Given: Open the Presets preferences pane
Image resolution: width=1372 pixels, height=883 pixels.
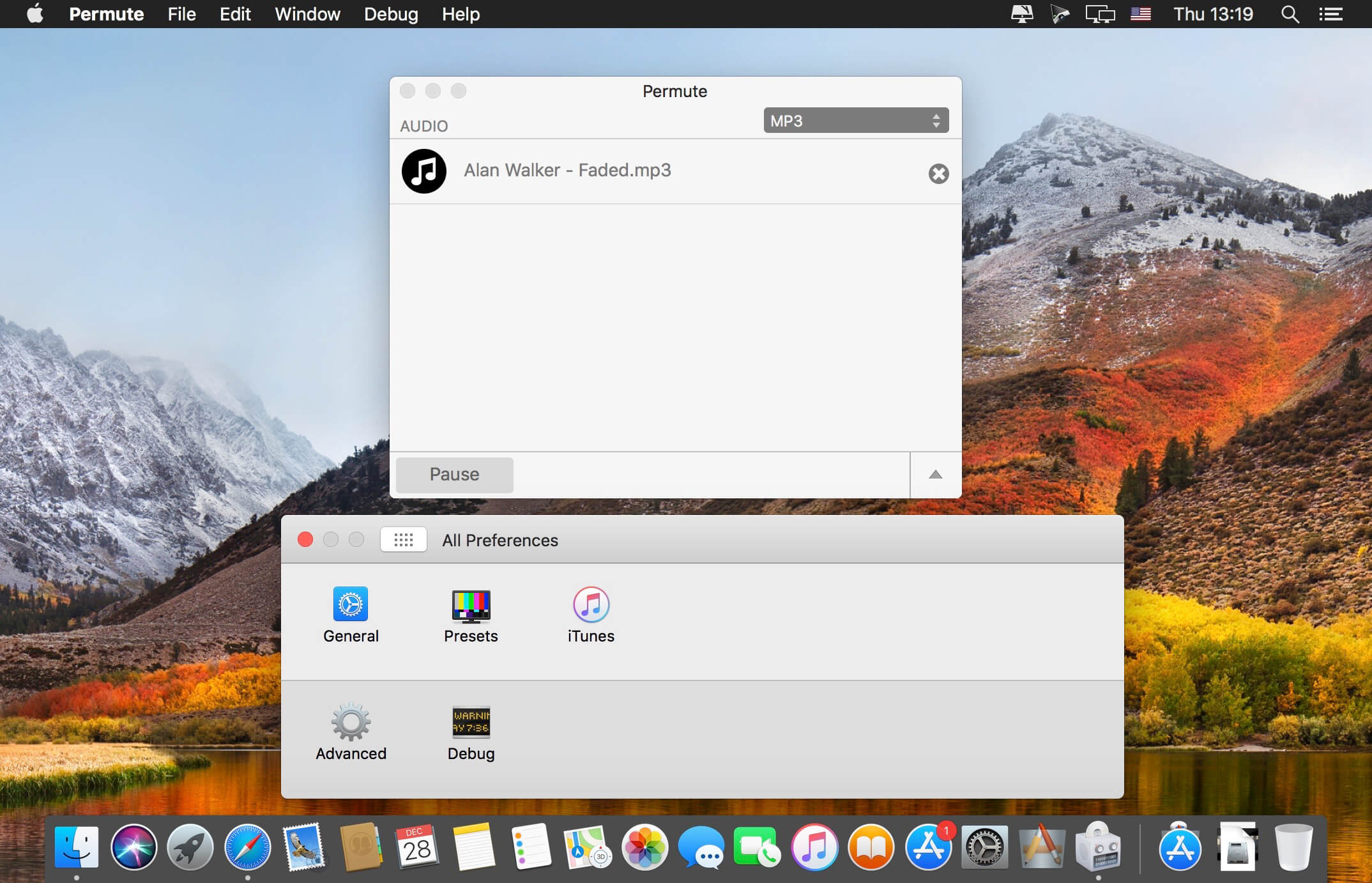Looking at the screenshot, I should (471, 615).
